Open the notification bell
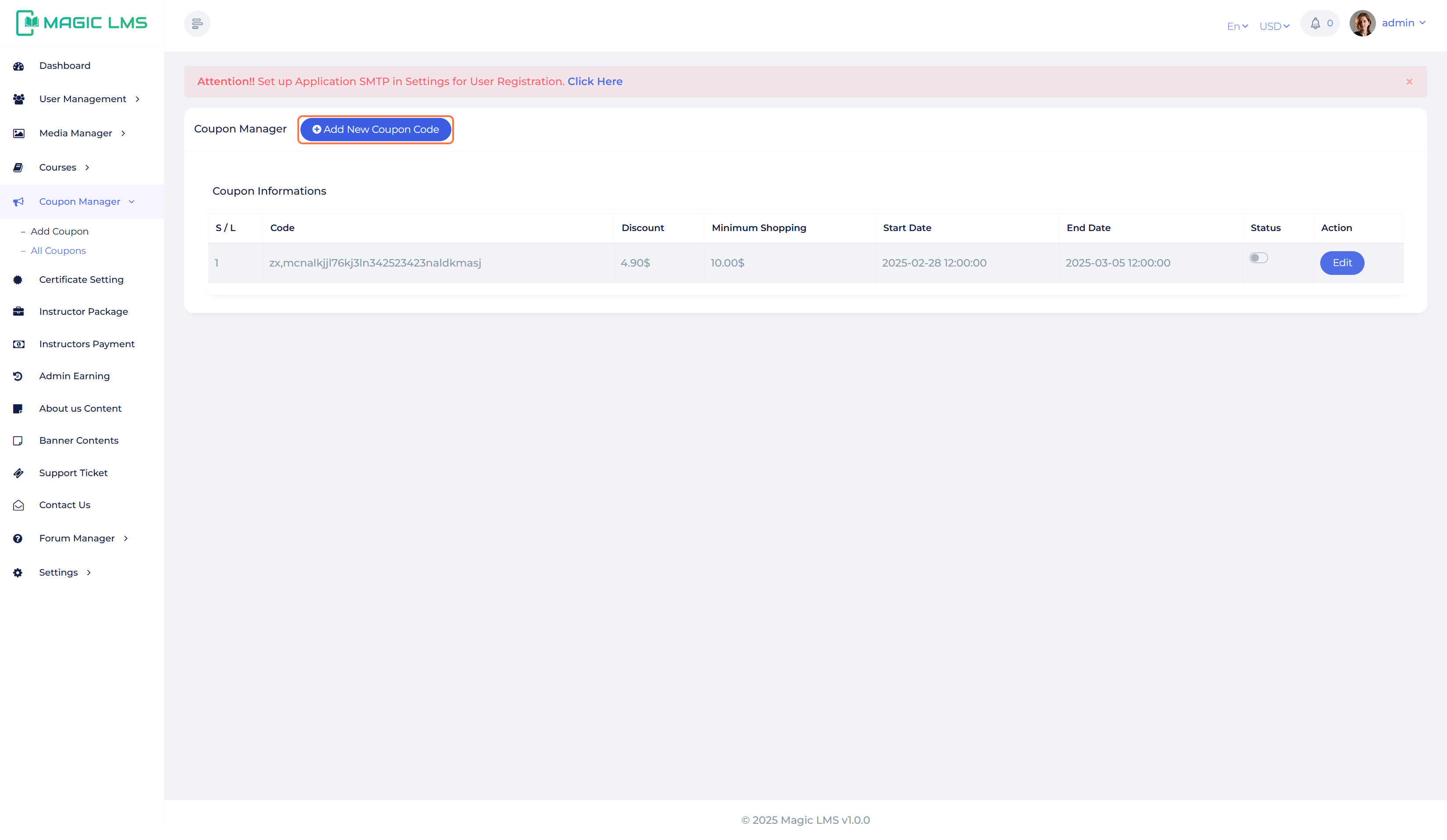This screenshot has width=1447, height=840. pyautogui.click(x=1315, y=24)
